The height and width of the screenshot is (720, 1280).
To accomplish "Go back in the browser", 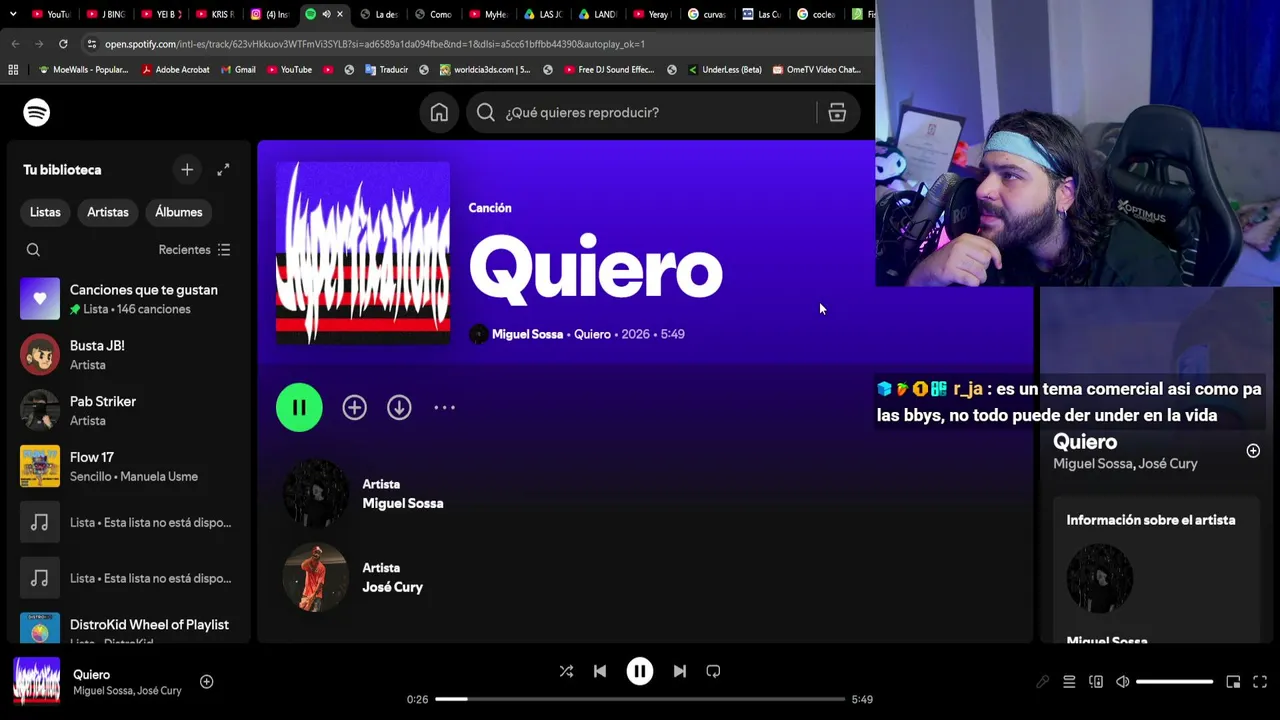I will [x=15, y=44].
